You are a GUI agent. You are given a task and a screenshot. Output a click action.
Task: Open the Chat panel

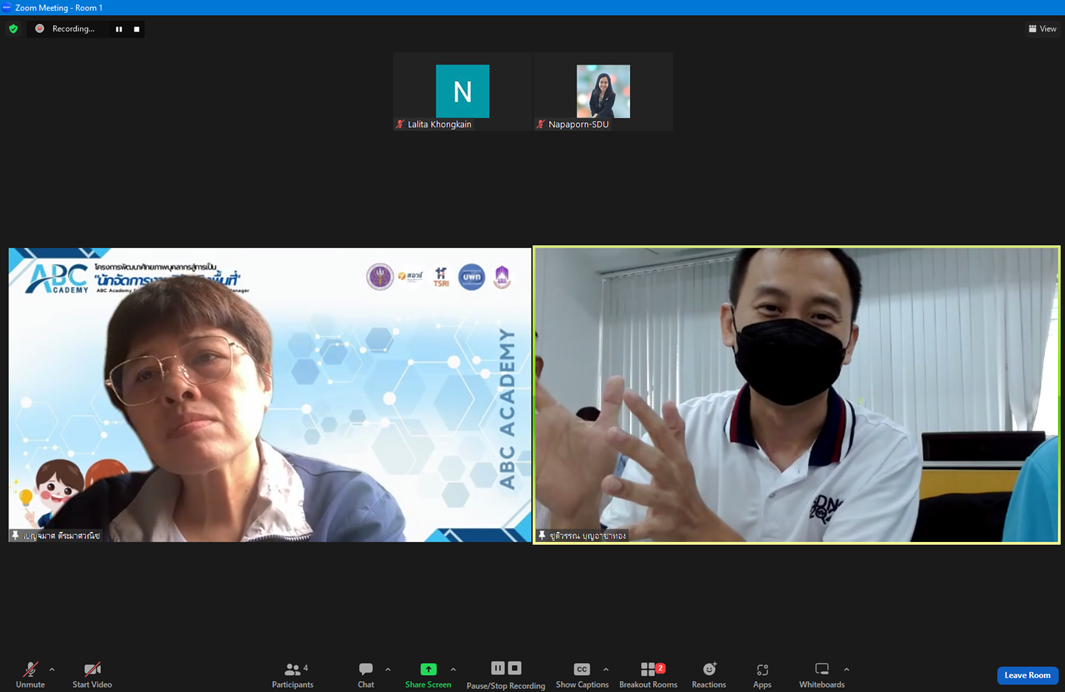click(x=366, y=674)
